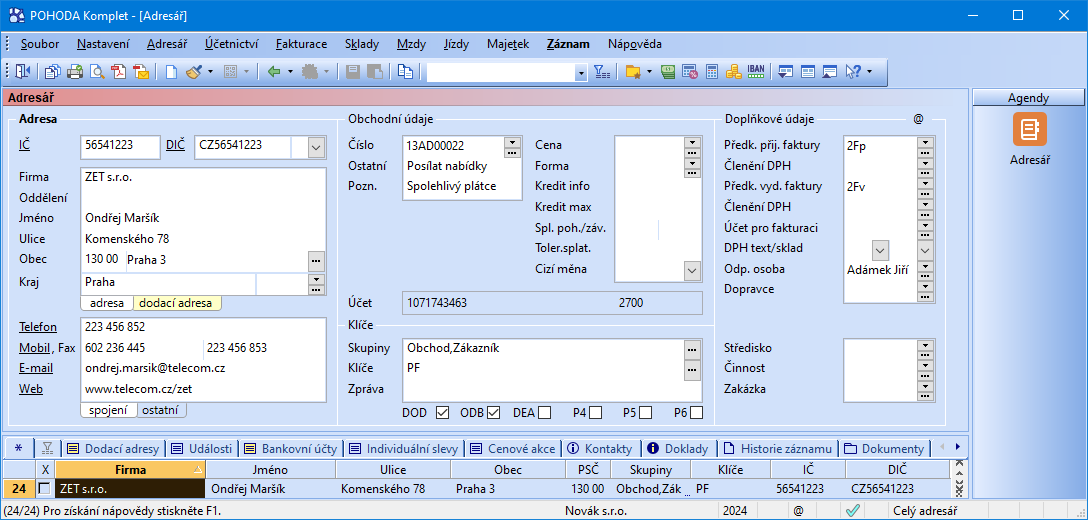Click the green checkmark in the status bar
The image size is (1088, 520).
click(853, 512)
